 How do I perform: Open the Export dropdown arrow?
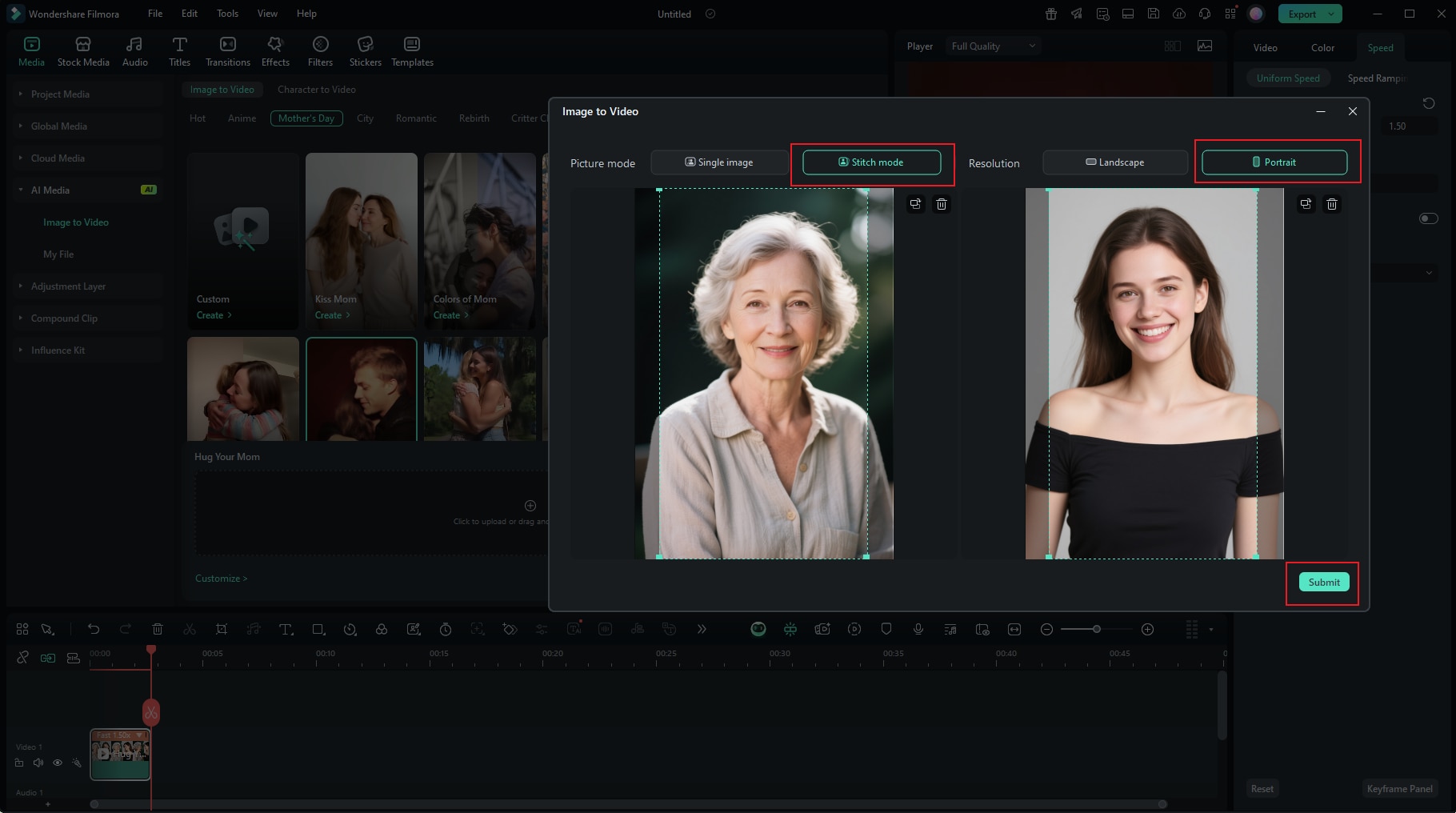point(1331,14)
